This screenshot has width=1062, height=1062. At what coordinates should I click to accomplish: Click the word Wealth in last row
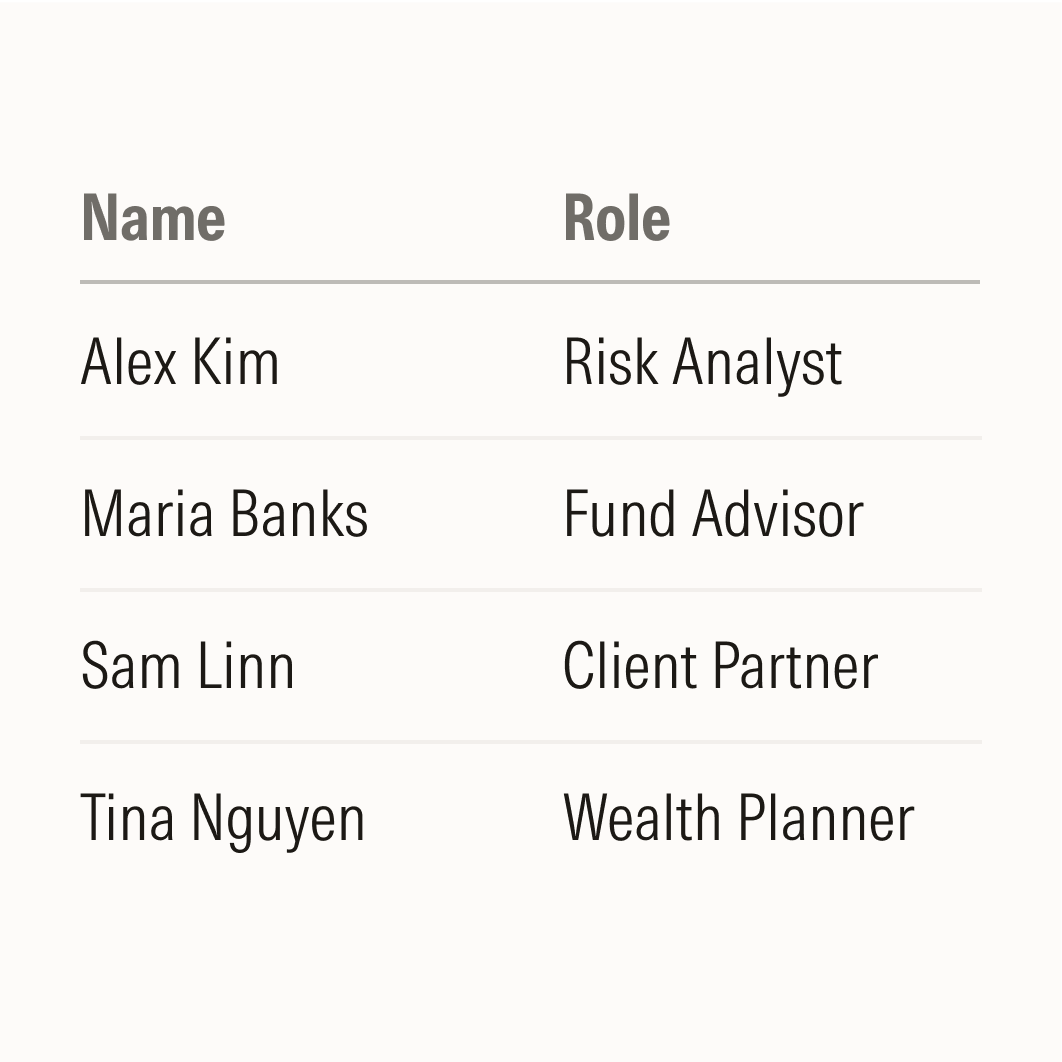point(642,818)
